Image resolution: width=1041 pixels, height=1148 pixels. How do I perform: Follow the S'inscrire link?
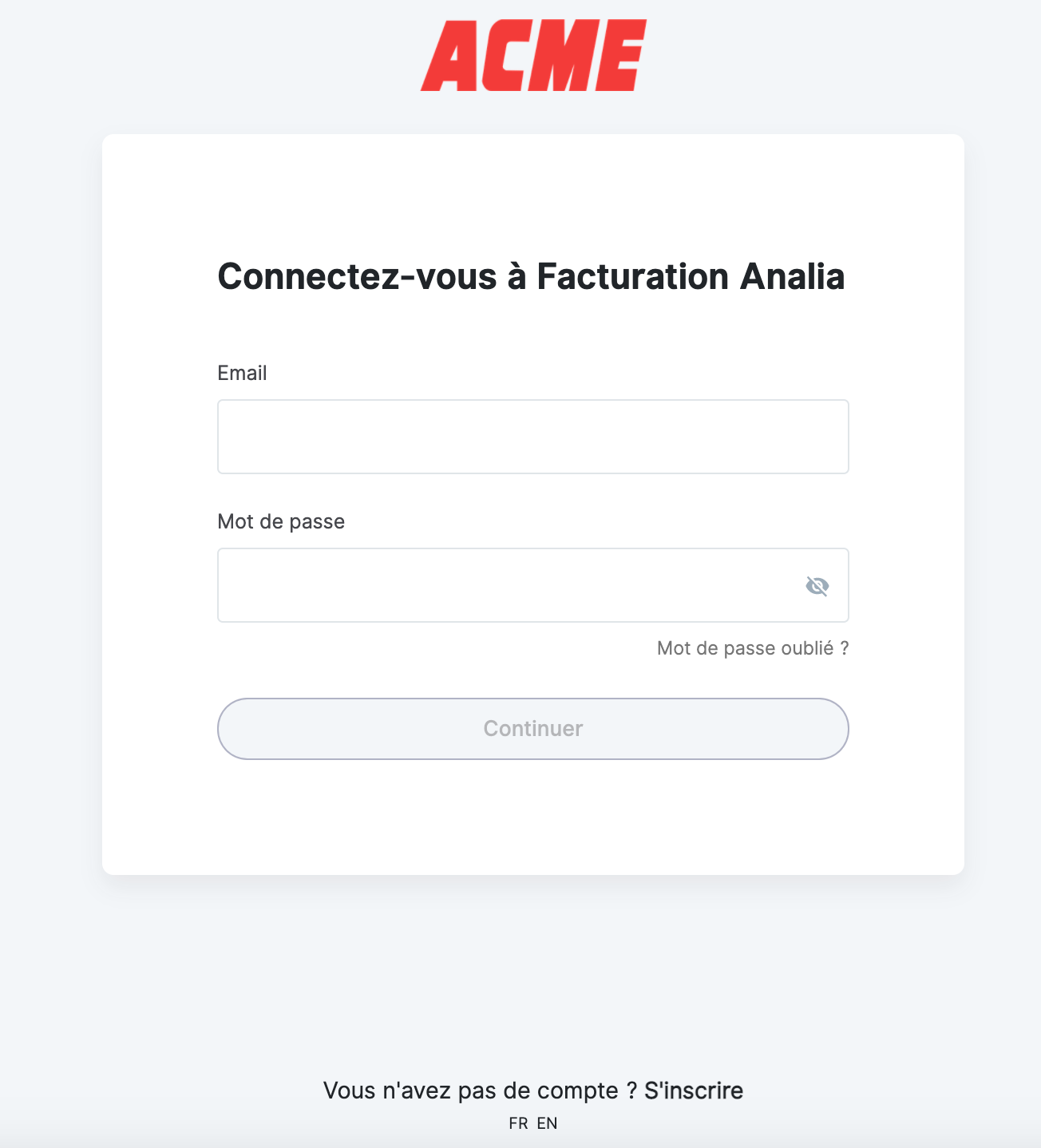(x=694, y=1091)
